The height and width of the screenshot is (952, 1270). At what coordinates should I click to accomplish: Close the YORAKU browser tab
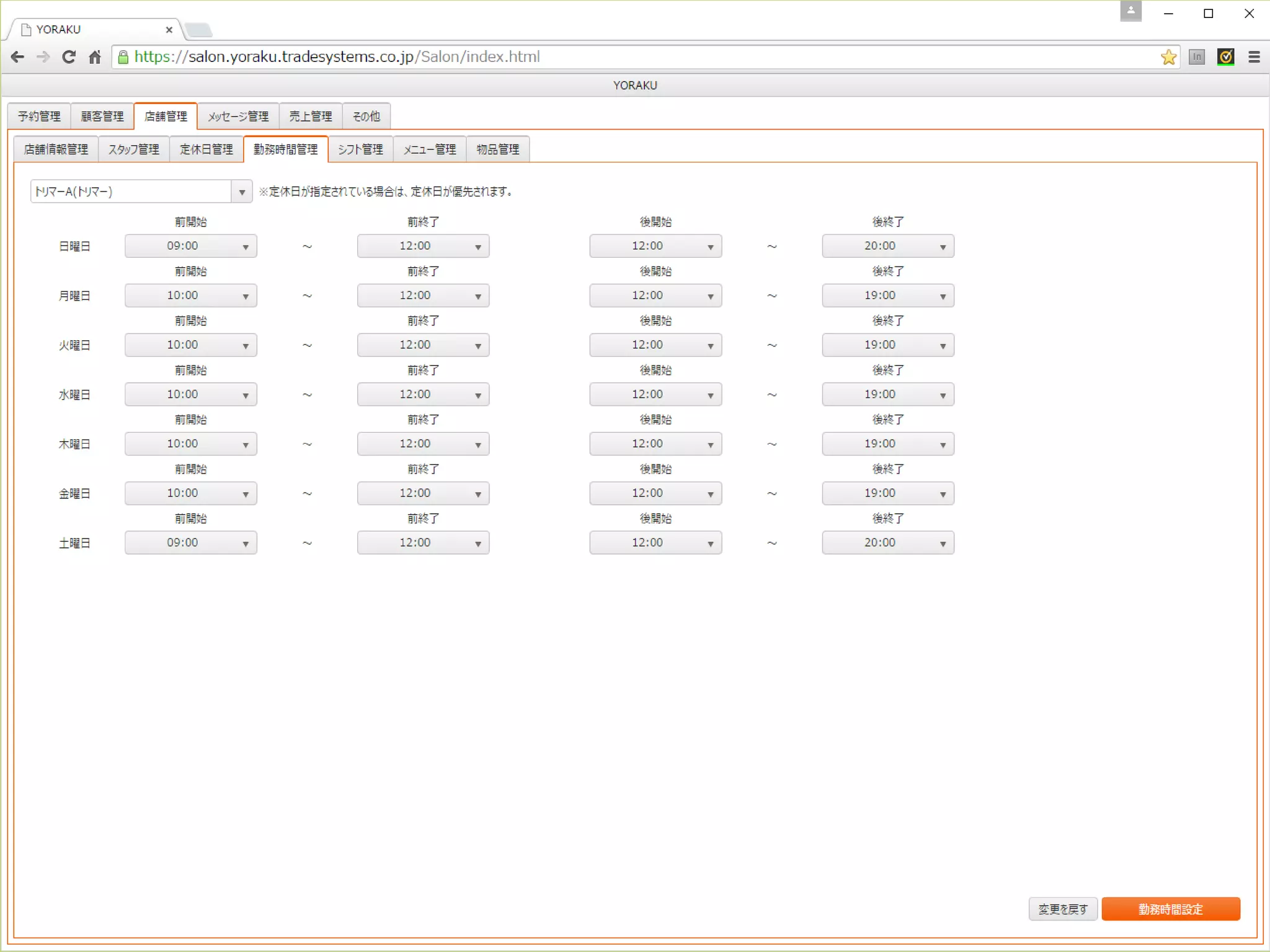169,30
